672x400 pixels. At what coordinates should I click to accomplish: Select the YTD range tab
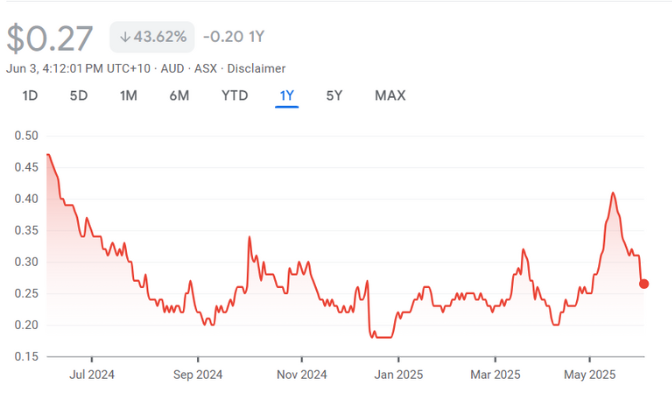pyautogui.click(x=234, y=96)
